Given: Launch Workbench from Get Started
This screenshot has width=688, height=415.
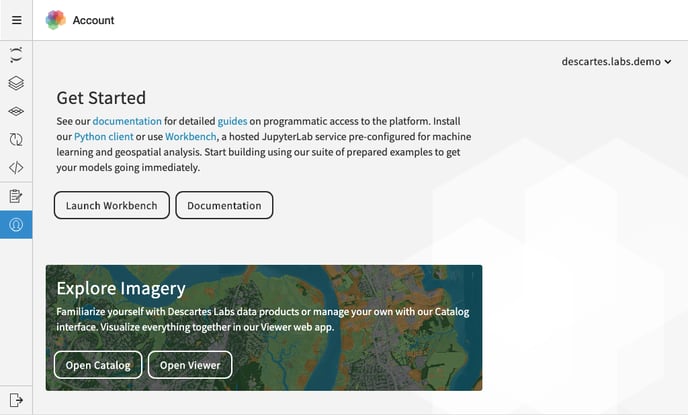Looking at the screenshot, I should [x=111, y=205].
